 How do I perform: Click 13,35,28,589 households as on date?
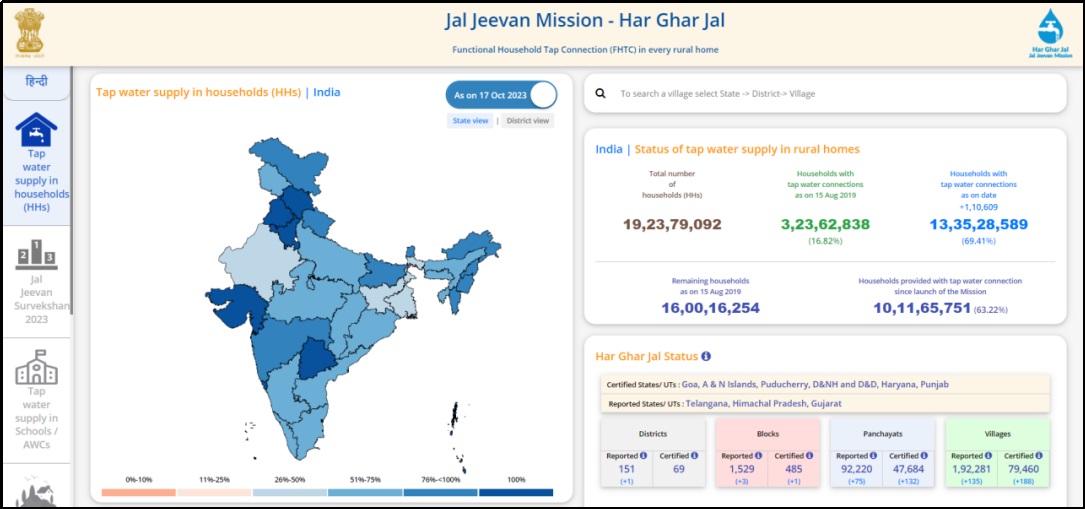coord(978,224)
